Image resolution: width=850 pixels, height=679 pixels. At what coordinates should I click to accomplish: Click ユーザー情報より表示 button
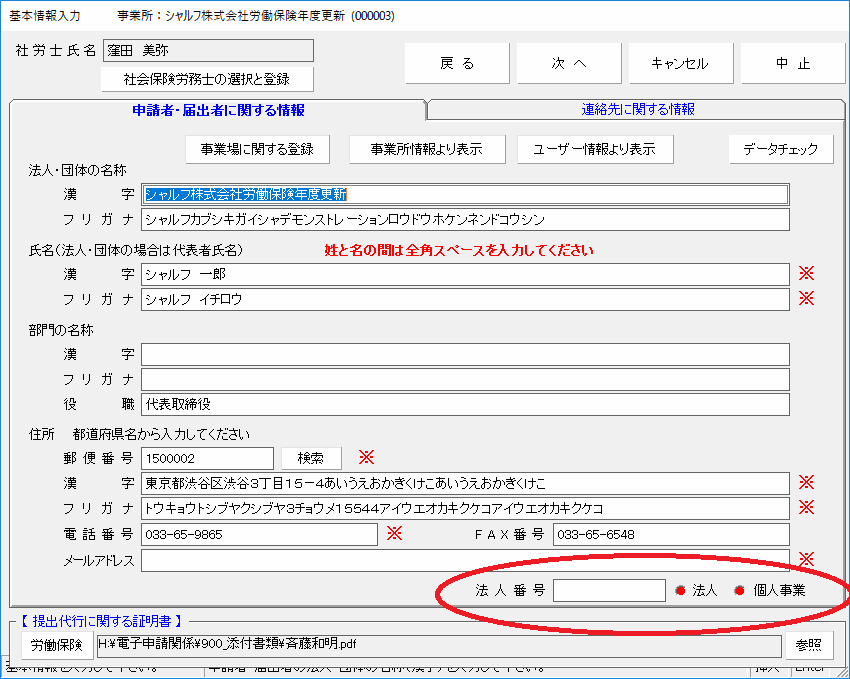(x=594, y=149)
